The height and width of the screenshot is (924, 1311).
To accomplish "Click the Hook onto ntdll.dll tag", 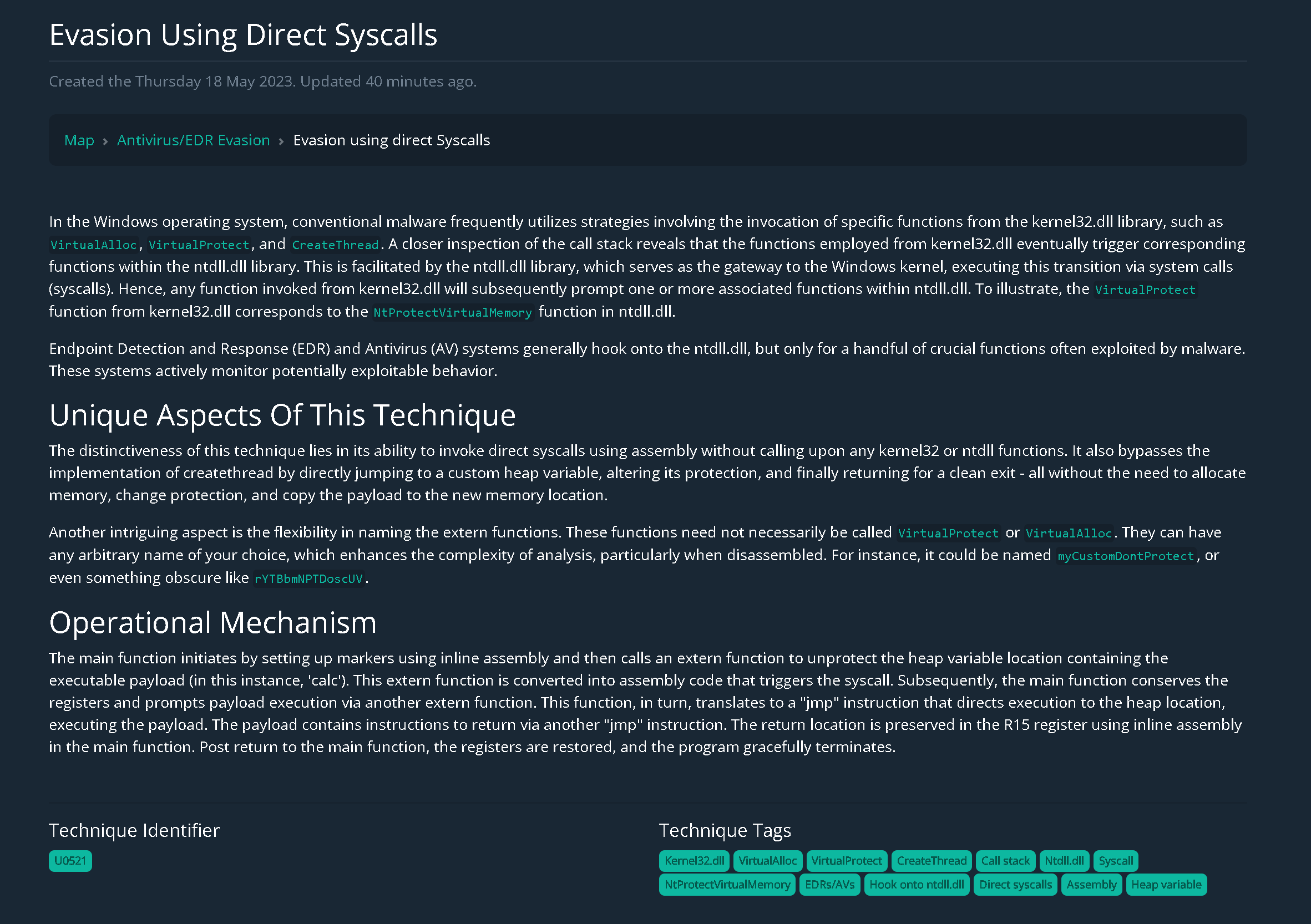I will (917, 884).
